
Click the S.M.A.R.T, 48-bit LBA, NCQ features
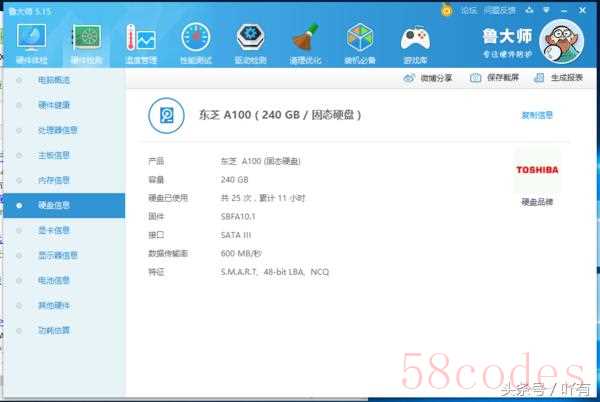tap(275, 272)
